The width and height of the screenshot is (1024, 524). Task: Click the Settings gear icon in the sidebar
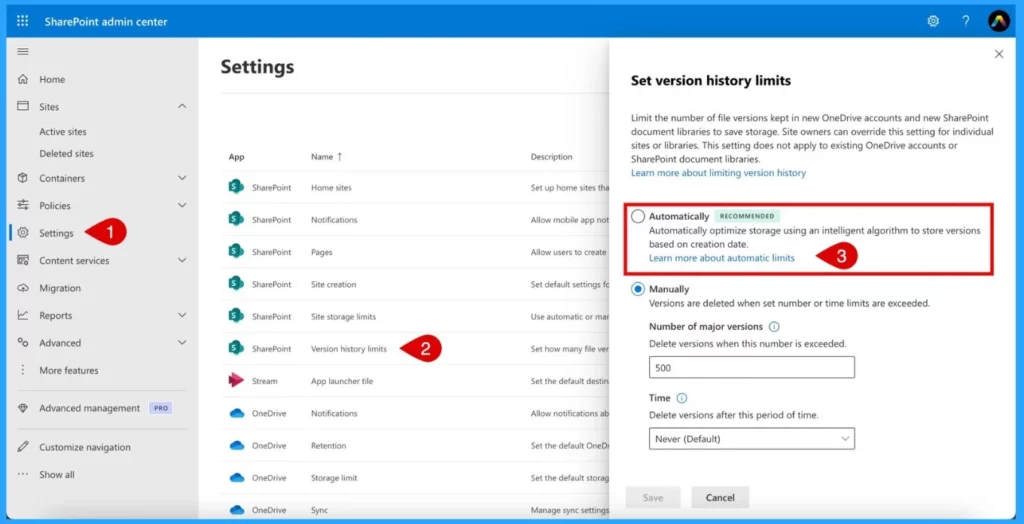point(23,233)
